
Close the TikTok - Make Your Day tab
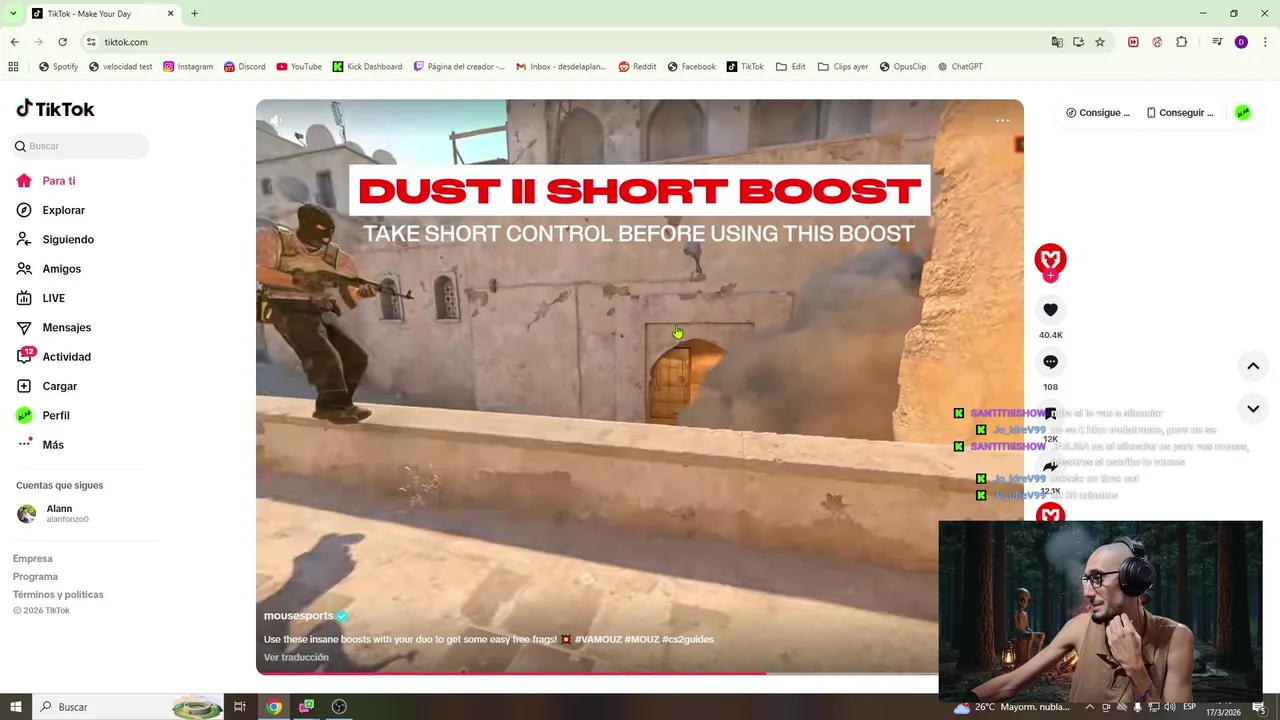pos(170,13)
